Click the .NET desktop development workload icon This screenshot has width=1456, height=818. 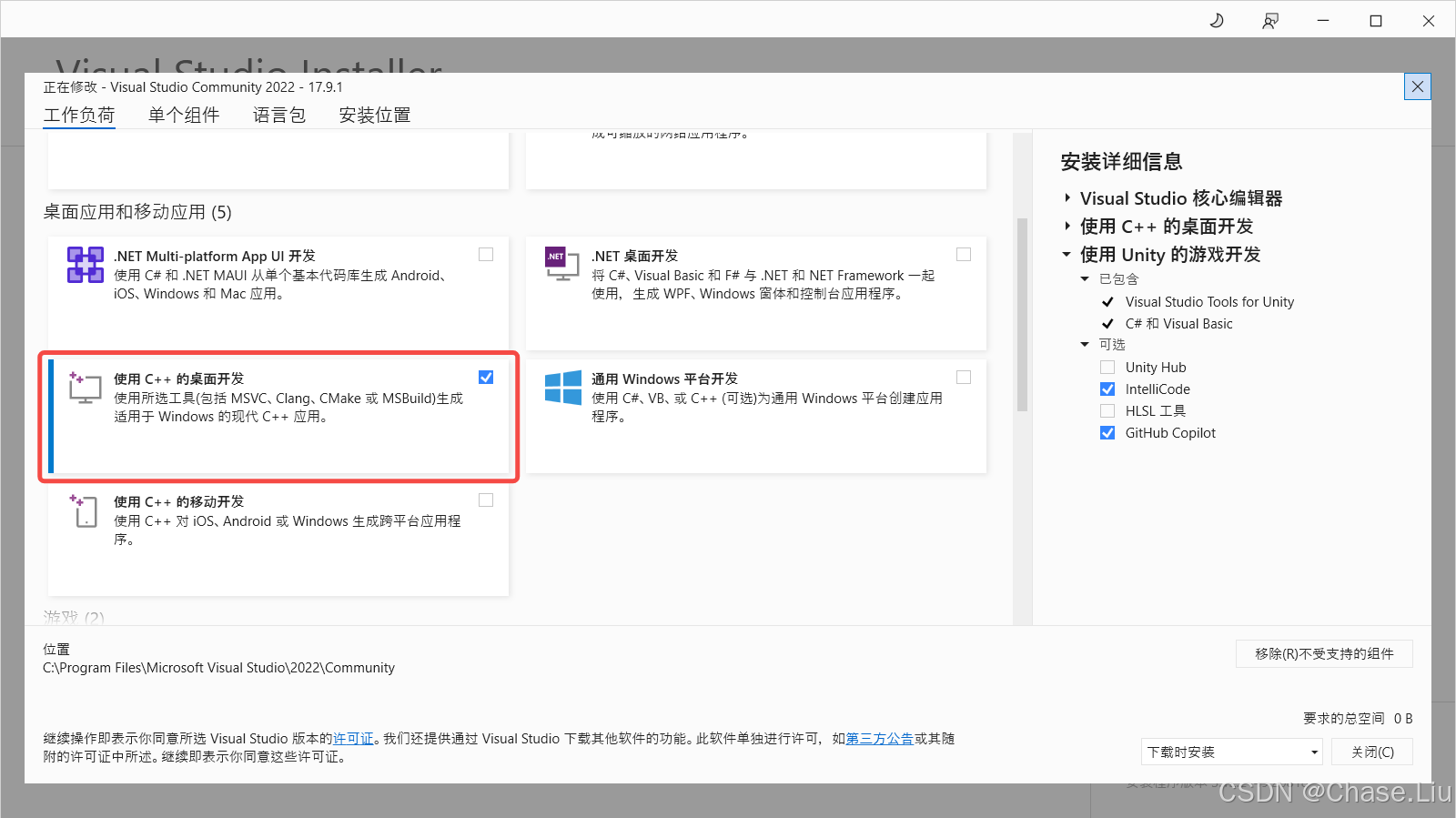click(561, 263)
